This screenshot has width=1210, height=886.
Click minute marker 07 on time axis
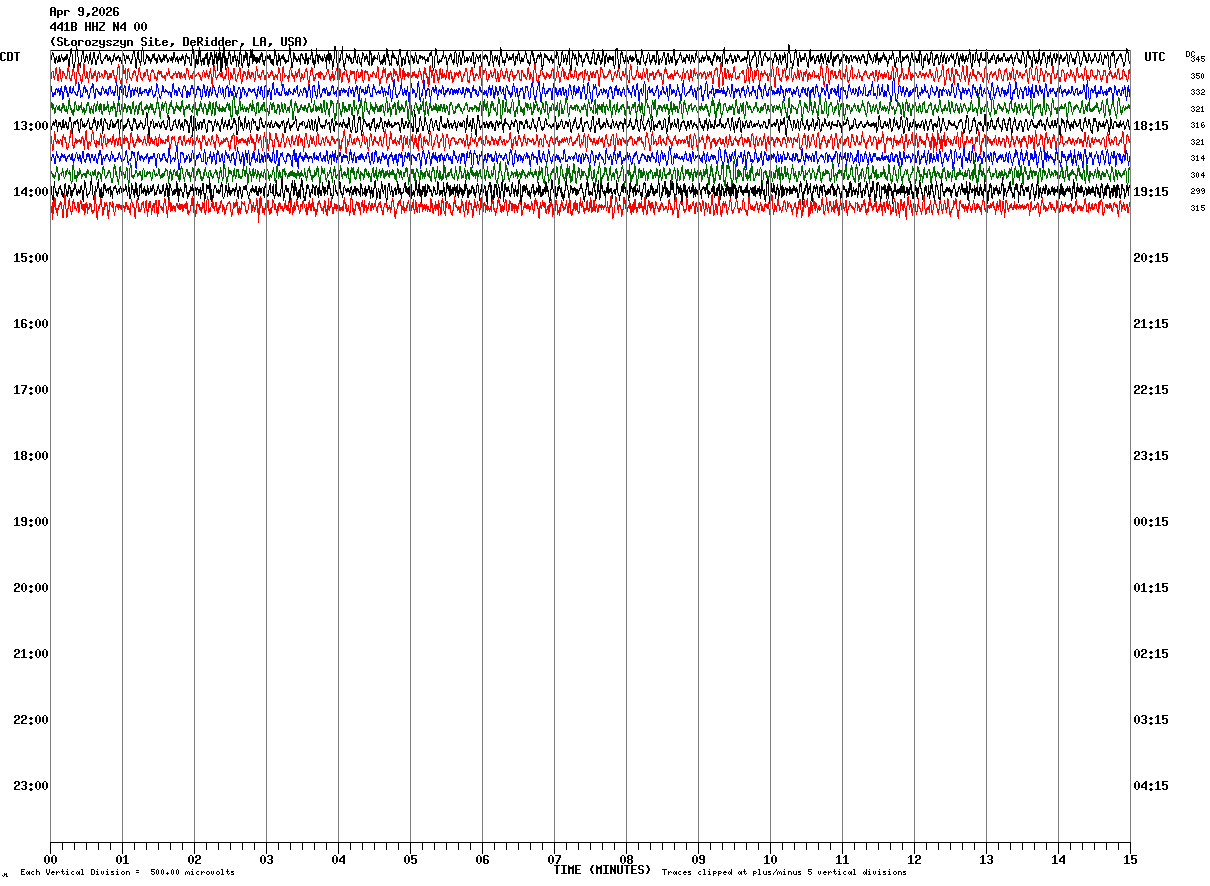pyautogui.click(x=554, y=860)
